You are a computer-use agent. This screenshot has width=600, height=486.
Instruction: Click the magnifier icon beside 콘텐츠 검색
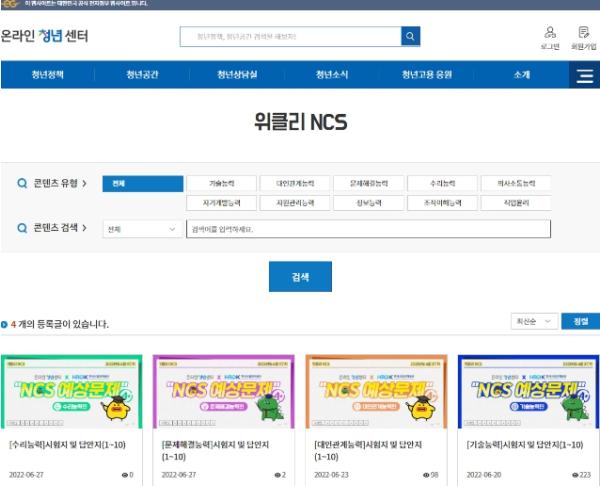[22, 228]
